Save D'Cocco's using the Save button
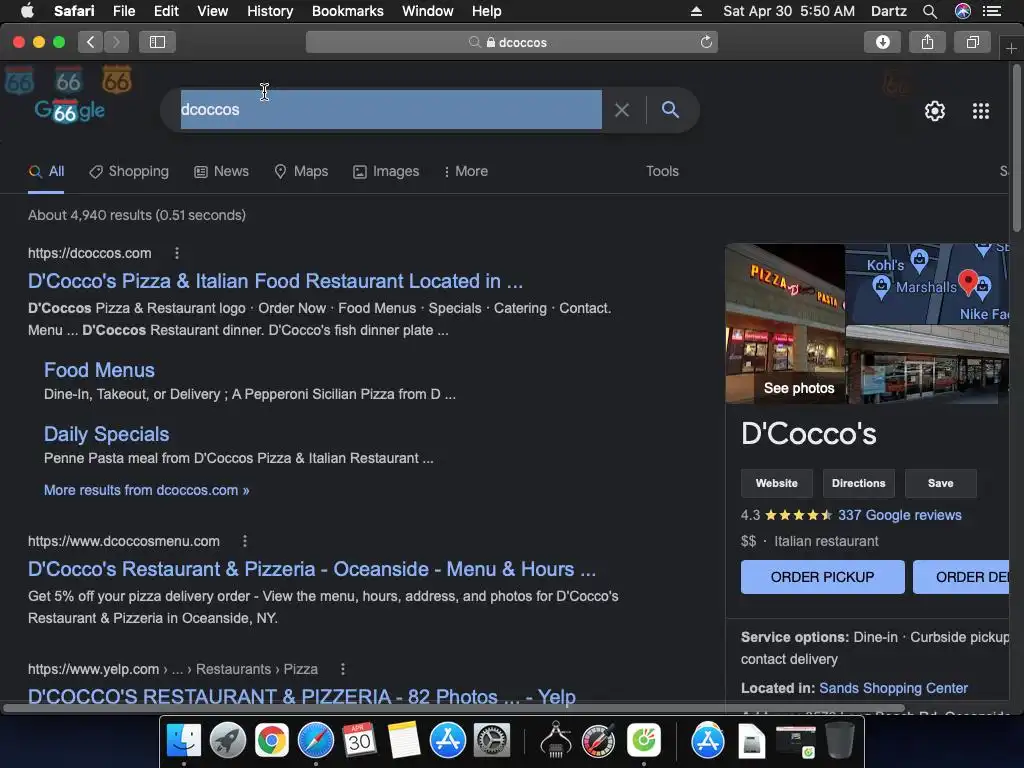This screenshot has width=1024, height=768. click(940, 483)
